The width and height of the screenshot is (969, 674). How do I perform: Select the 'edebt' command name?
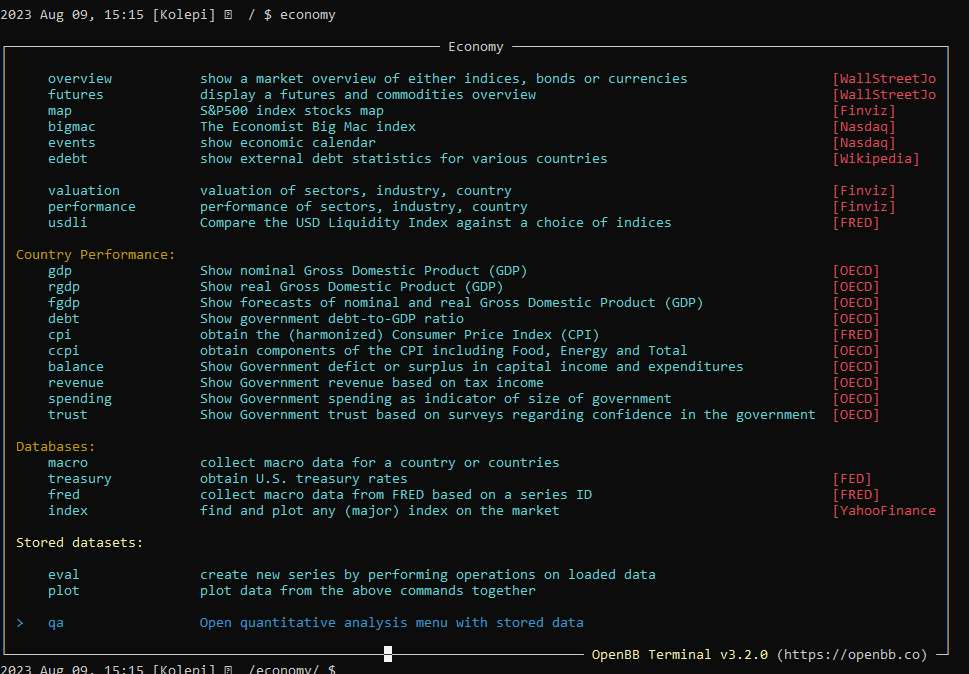pyautogui.click(x=68, y=159)
